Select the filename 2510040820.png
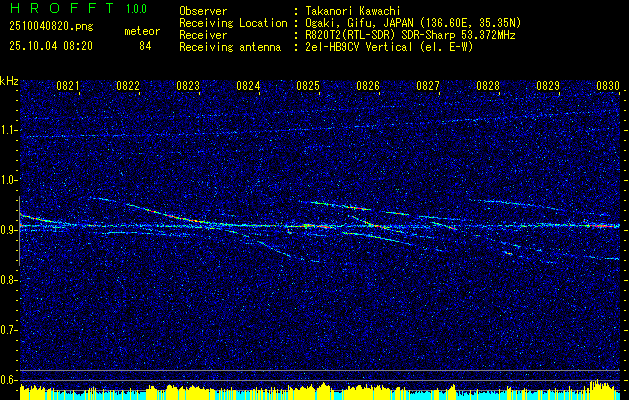This screenshot has height=400, width=629. [x=51, y=26]
